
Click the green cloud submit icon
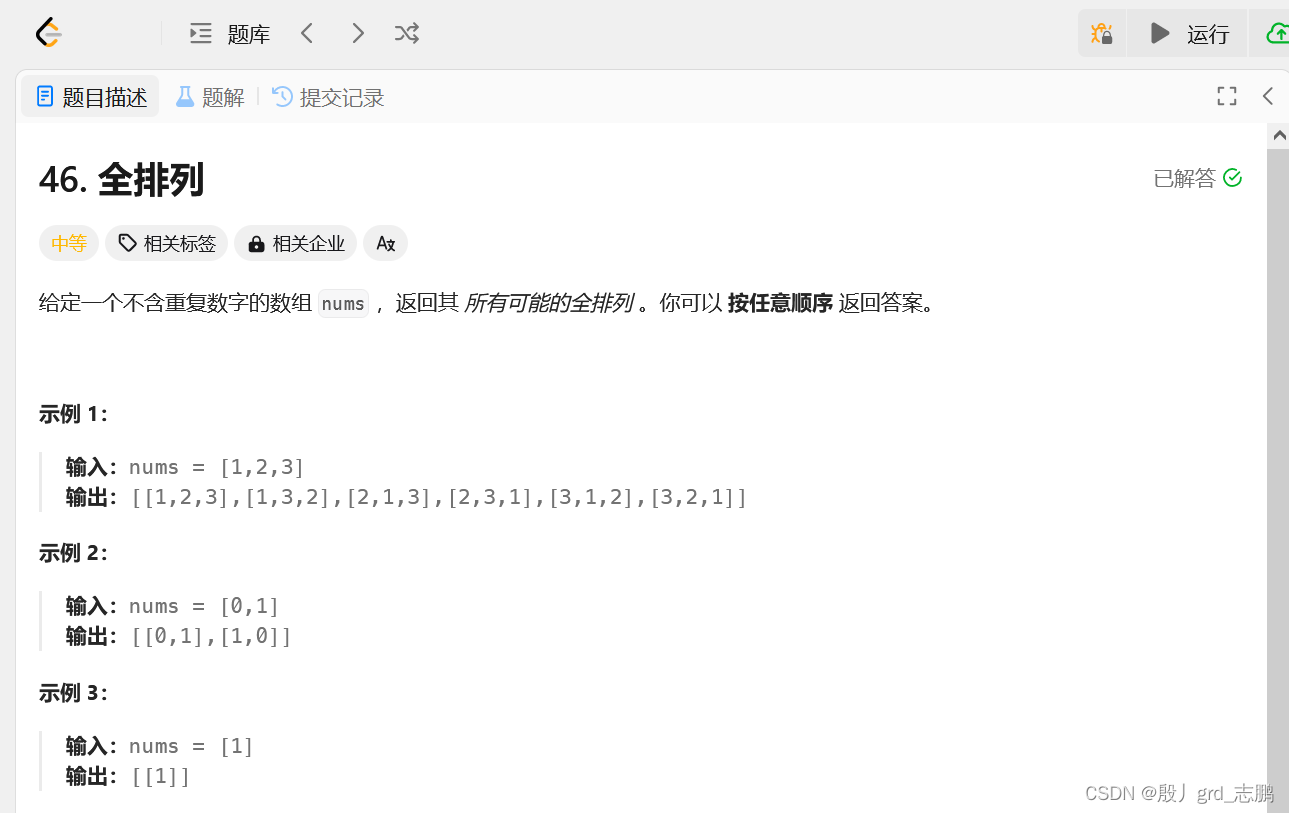click(x=1277, y=34)
